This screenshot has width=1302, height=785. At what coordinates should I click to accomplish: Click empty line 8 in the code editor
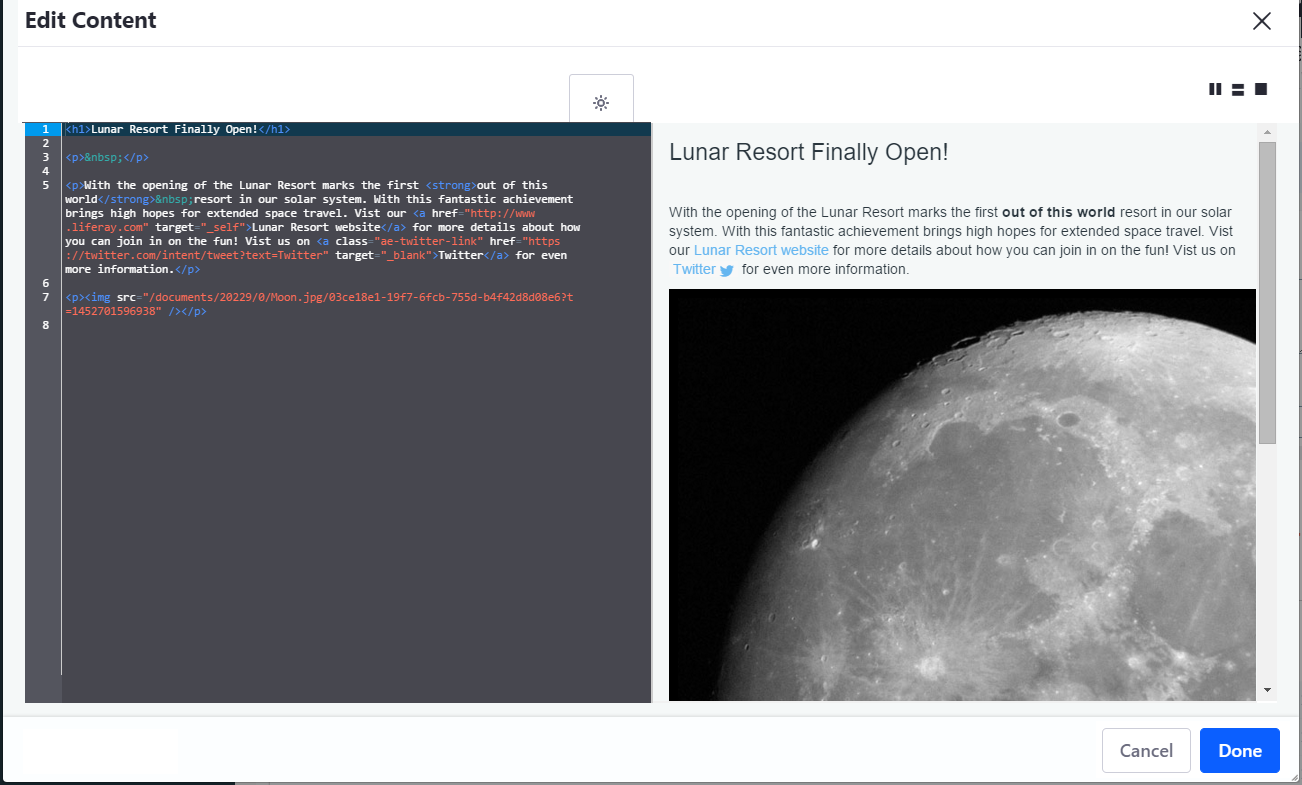pyautogui.click(x=355, y=325)
